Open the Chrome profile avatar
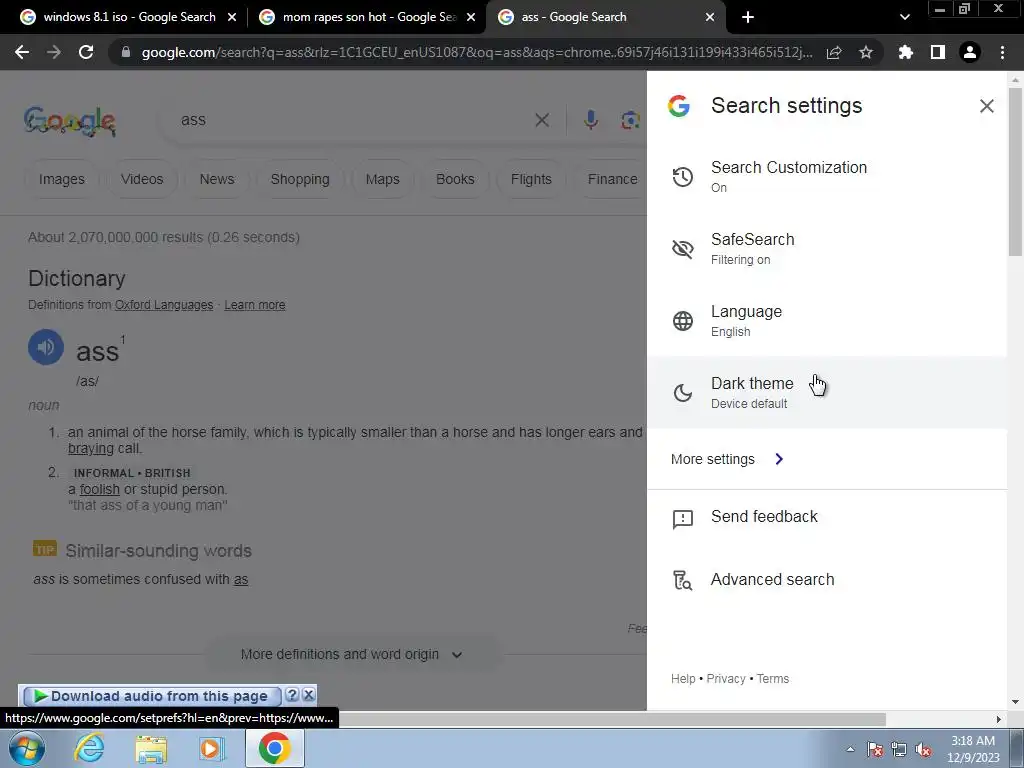The width and height of the screenshot is (1024, 768). click(970, 52)
